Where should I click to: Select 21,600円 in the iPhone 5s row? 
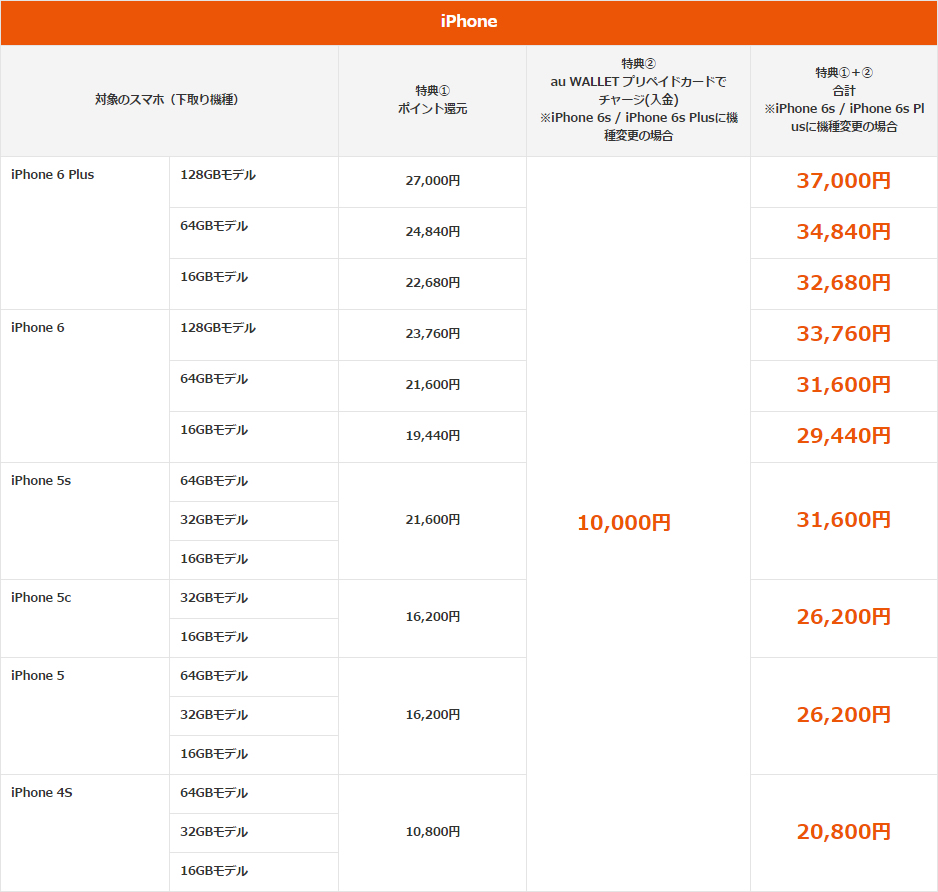click(x=433, y=520)
